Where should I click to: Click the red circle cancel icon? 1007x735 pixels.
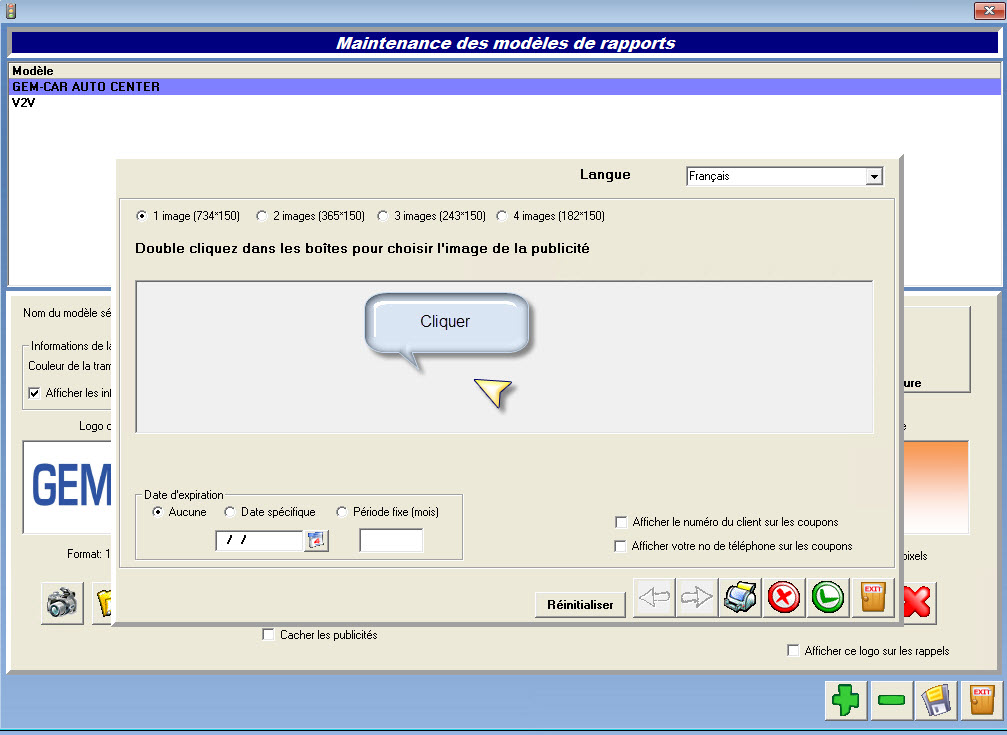784,598
